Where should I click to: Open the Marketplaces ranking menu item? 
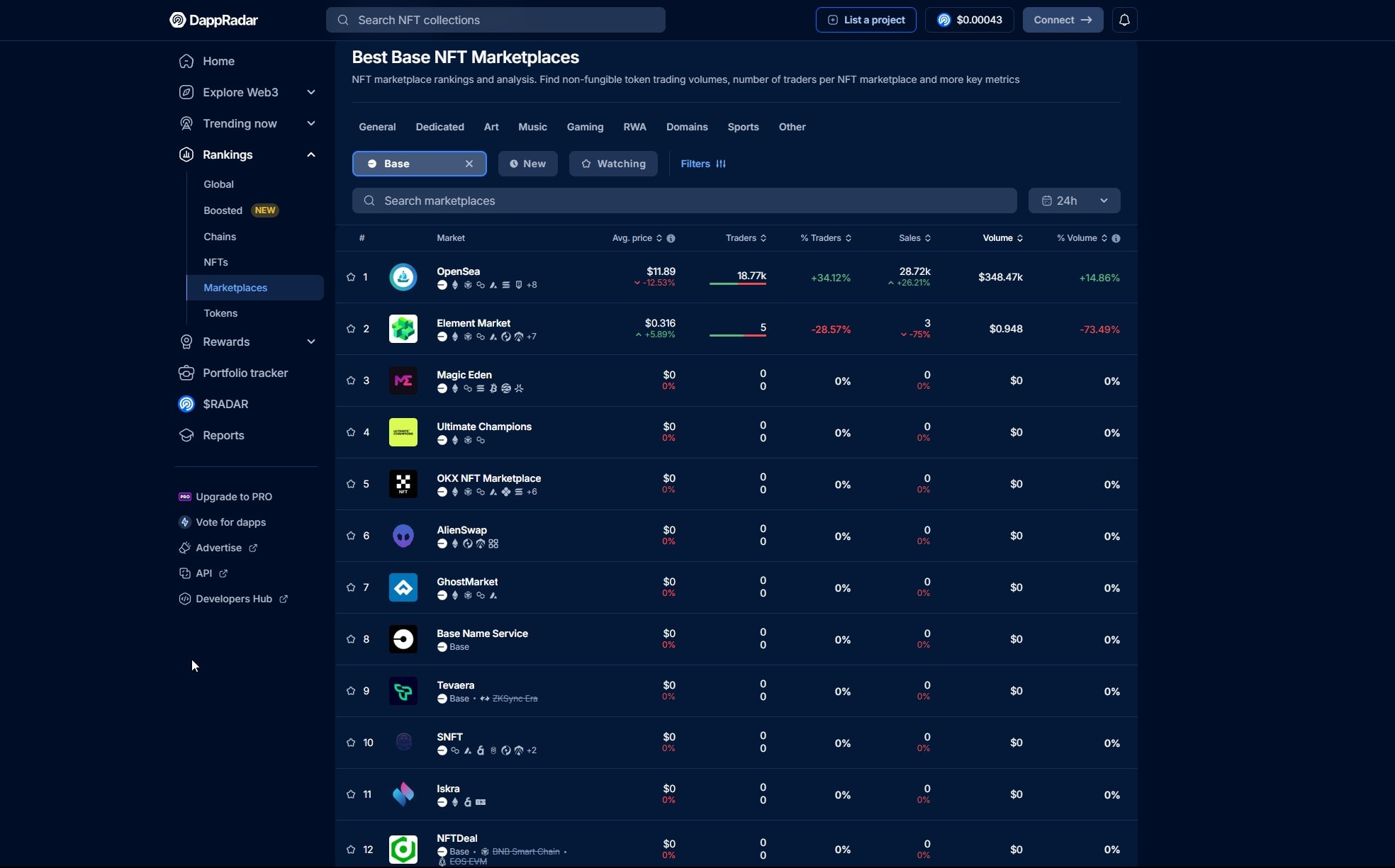236,288
